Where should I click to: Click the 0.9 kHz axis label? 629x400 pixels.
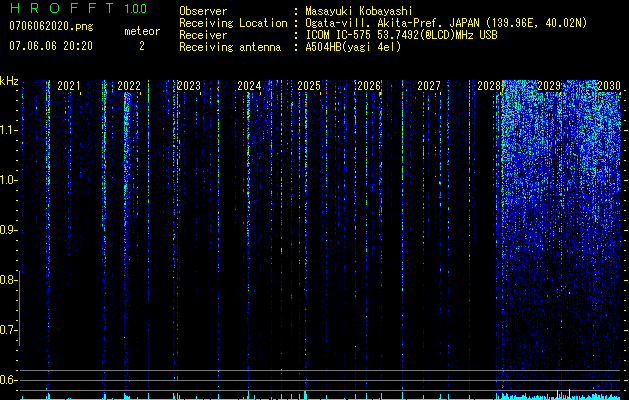[x=7, y=230]
